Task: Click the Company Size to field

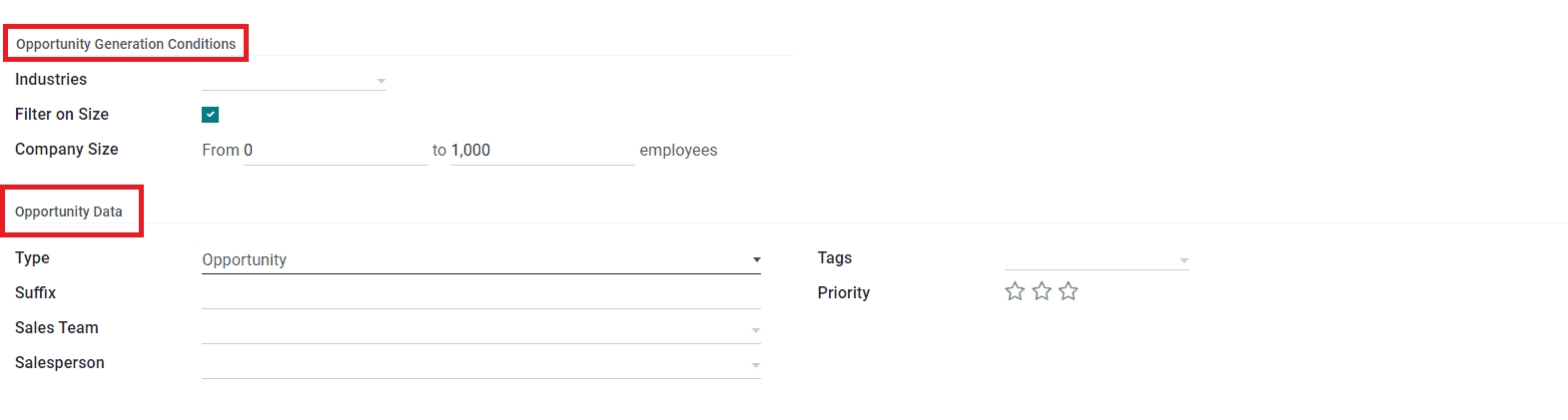Action: tap(542, 151)
